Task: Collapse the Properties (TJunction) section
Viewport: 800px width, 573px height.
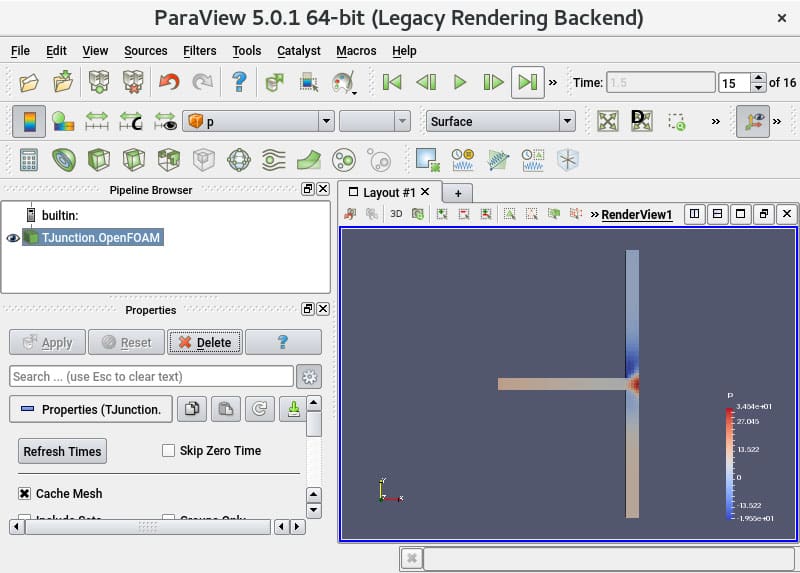Action: click(x=91, y=409)
